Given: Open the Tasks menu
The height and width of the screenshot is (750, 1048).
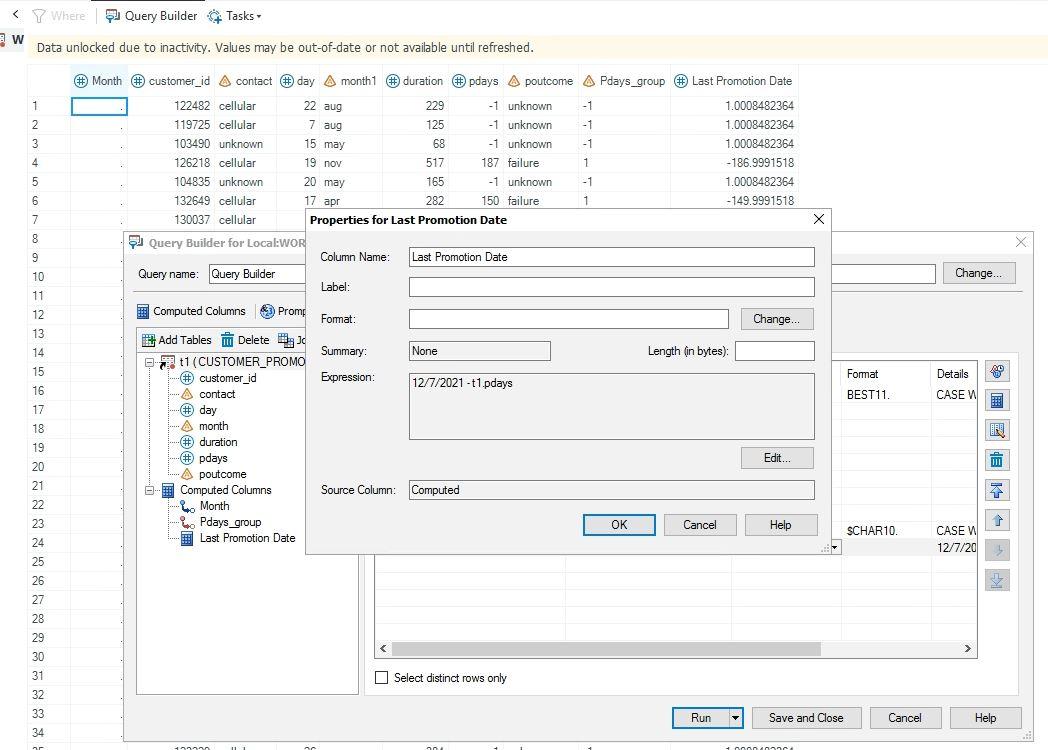Looking at the screenshot, I should click(236, 15).
